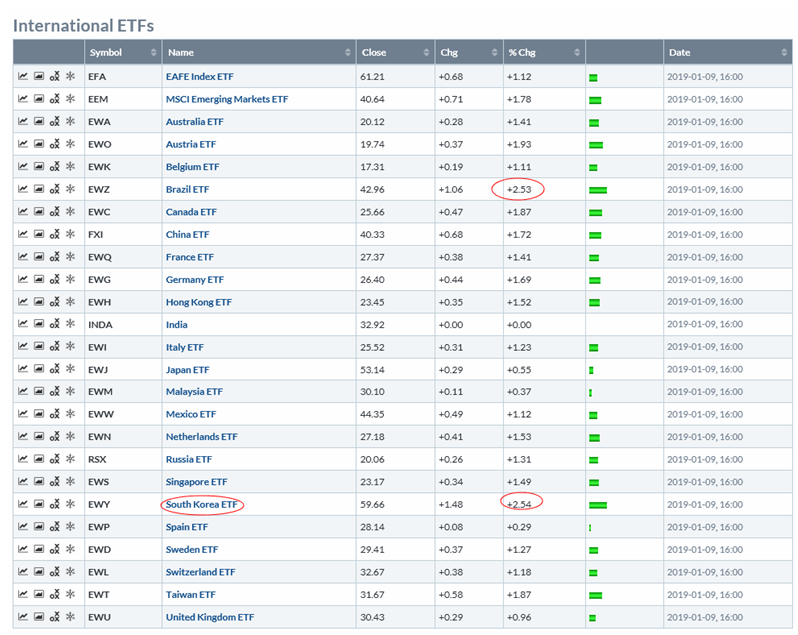Click the Seasonality asterisk icon for FXI
The width and height of the screenshot is (798, 635).
click(x=70, y=234)
